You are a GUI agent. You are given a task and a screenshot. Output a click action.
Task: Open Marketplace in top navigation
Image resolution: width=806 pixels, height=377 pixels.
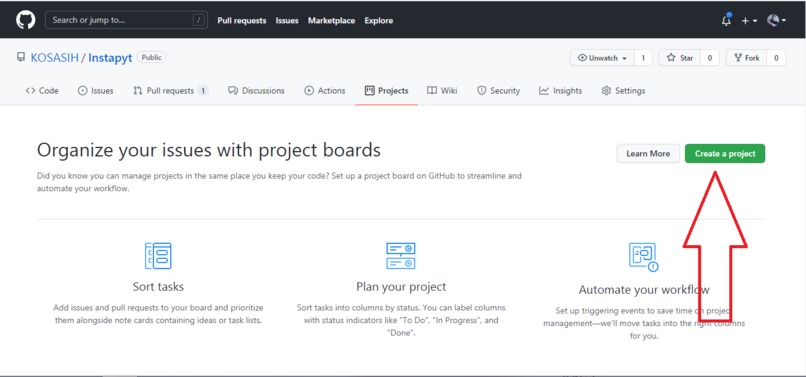tap(332, 21)
